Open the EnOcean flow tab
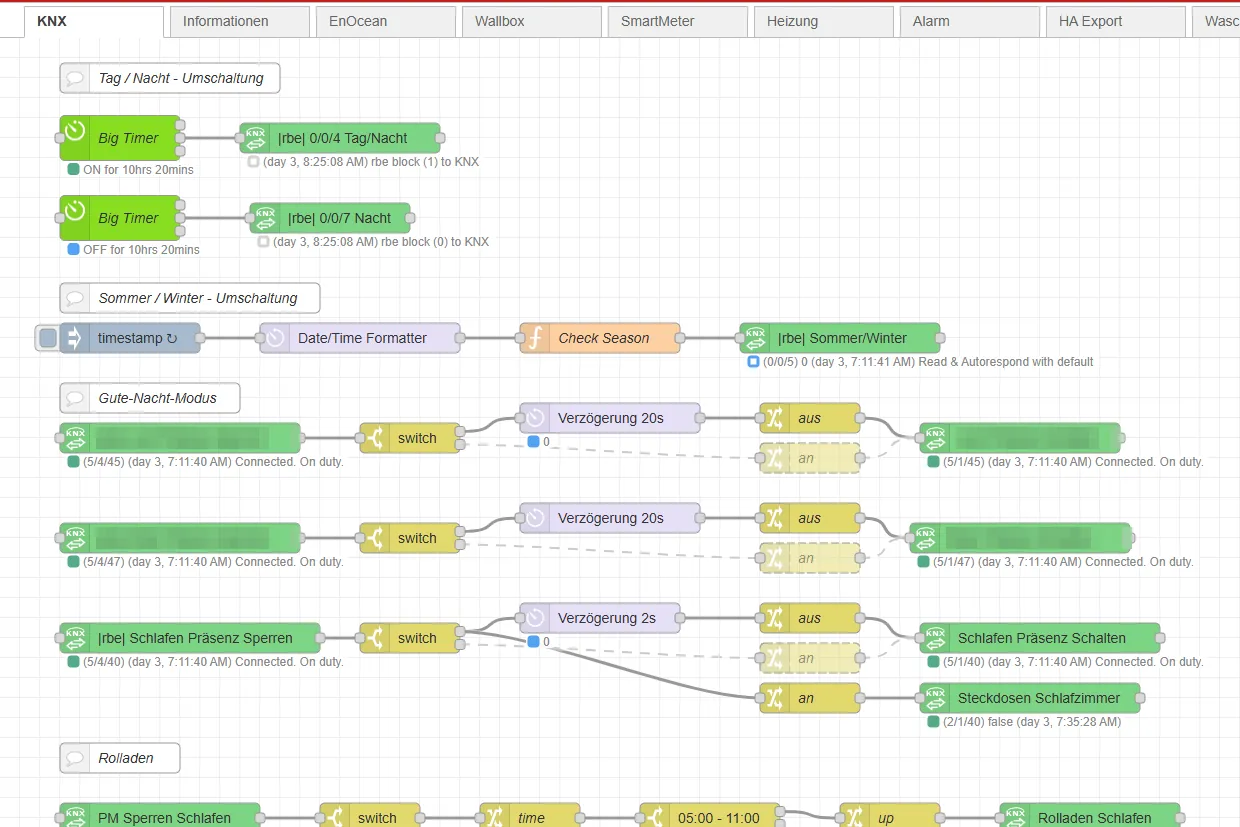 (x=385, y=21)
